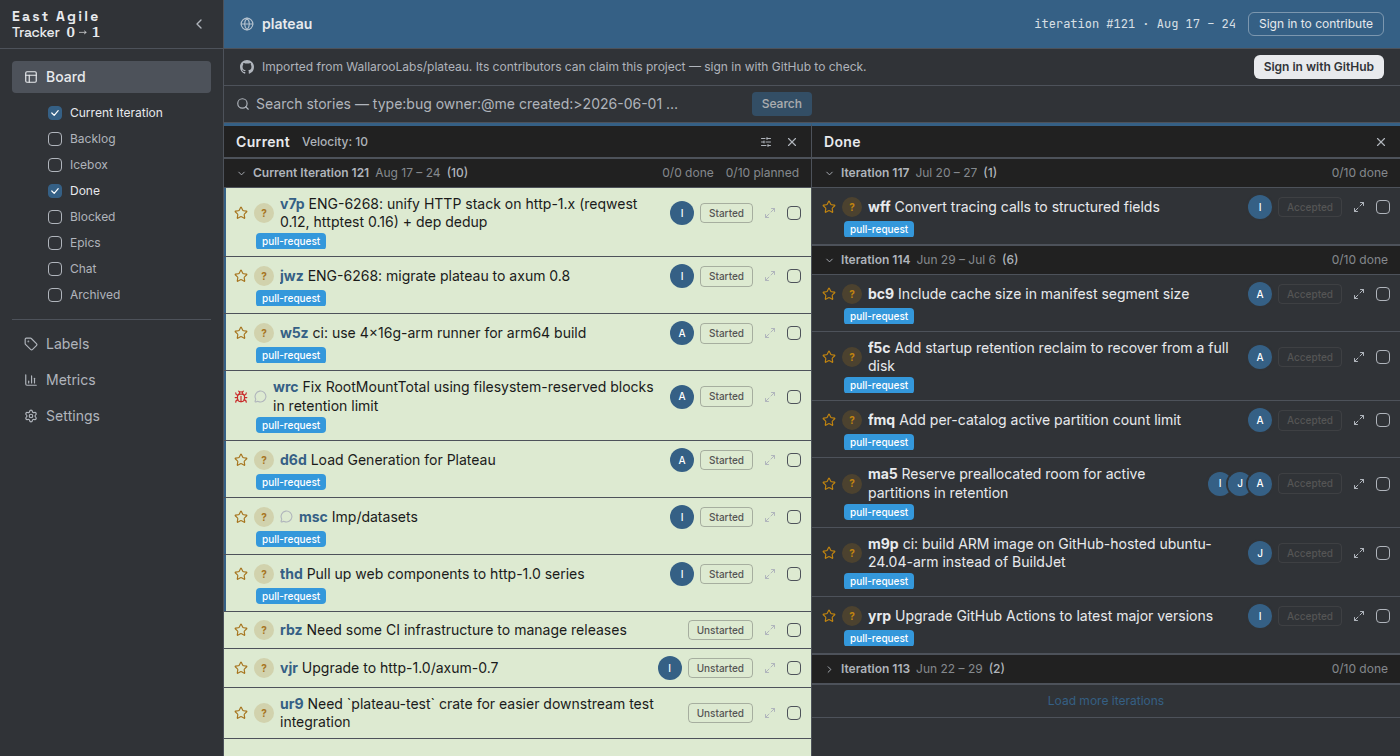Click the Search button
The image size is (1400, 756).
coord(781,104)
